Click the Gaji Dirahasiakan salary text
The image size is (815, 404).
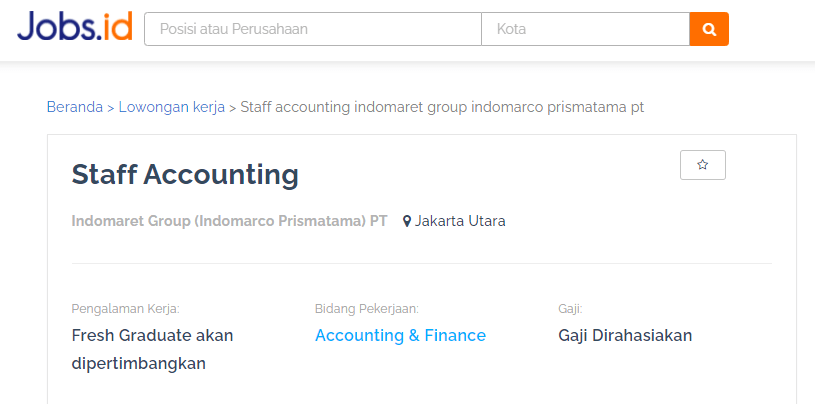[x=625, y=335]
